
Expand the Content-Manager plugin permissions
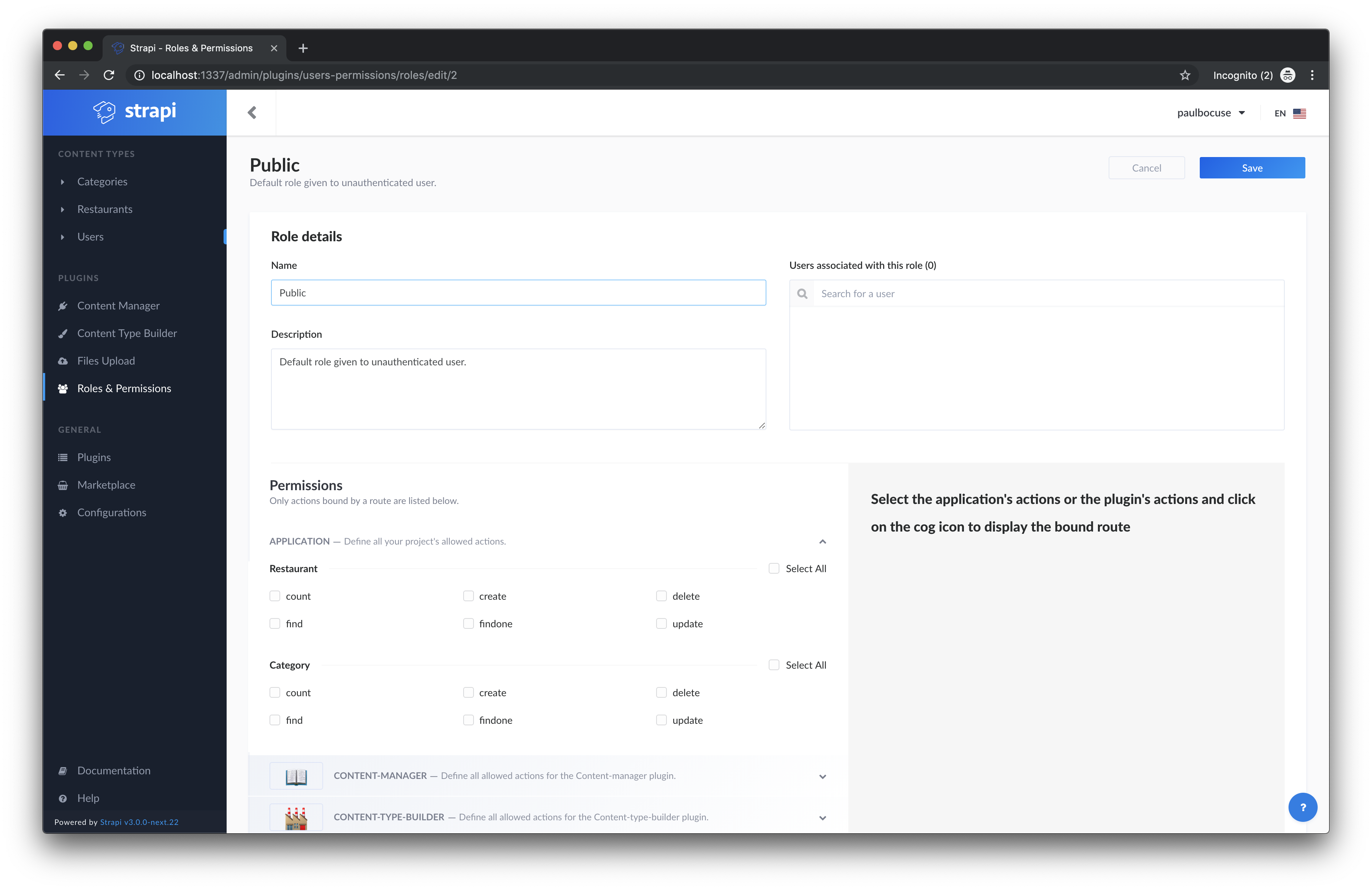pyautogui.click(x=822, y=776)
